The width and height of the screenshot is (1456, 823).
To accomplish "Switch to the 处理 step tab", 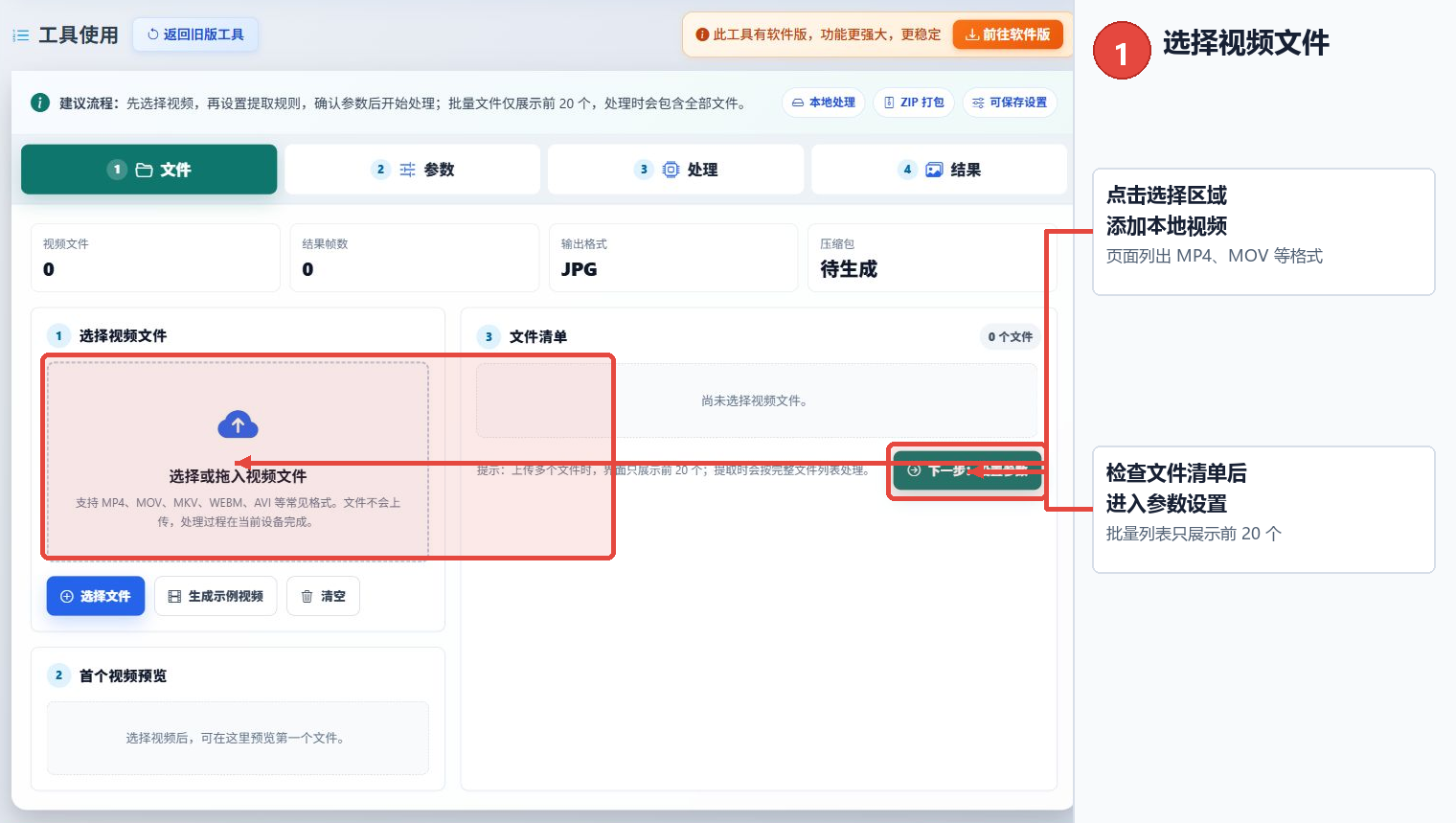I will tap(676, 170).
